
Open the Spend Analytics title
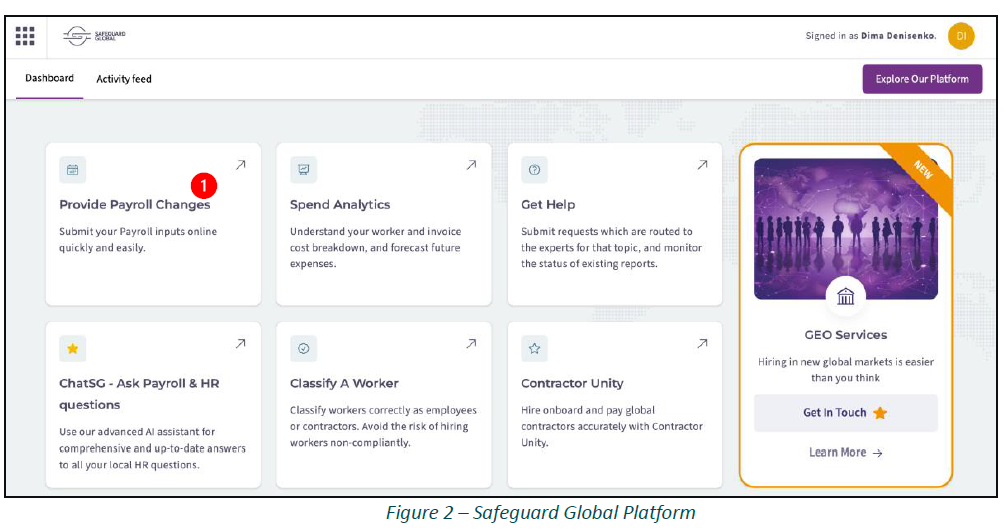(x=340, y=205)
